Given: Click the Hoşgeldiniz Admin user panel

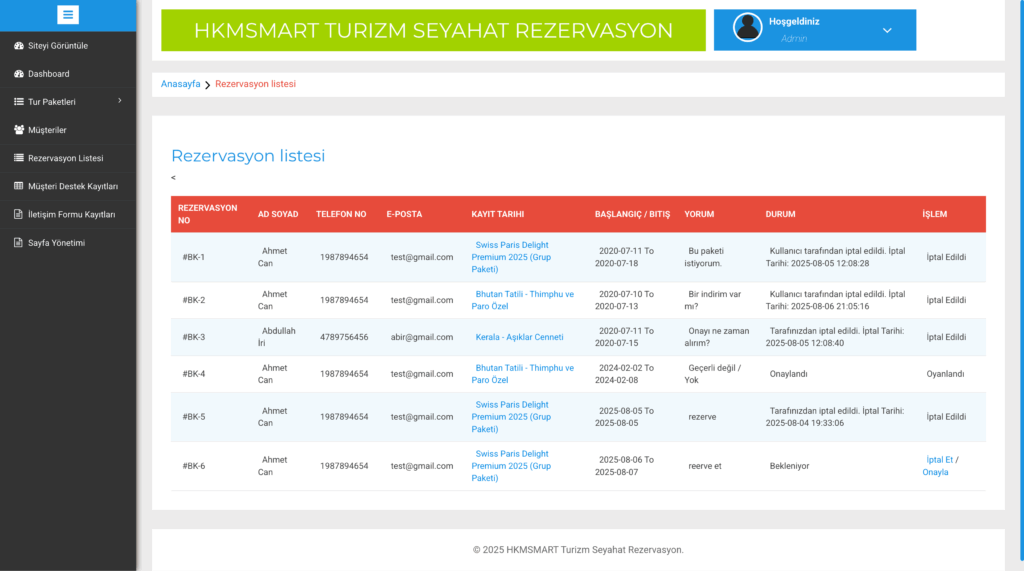Looking at the screenshot, I should coord(814,30).
